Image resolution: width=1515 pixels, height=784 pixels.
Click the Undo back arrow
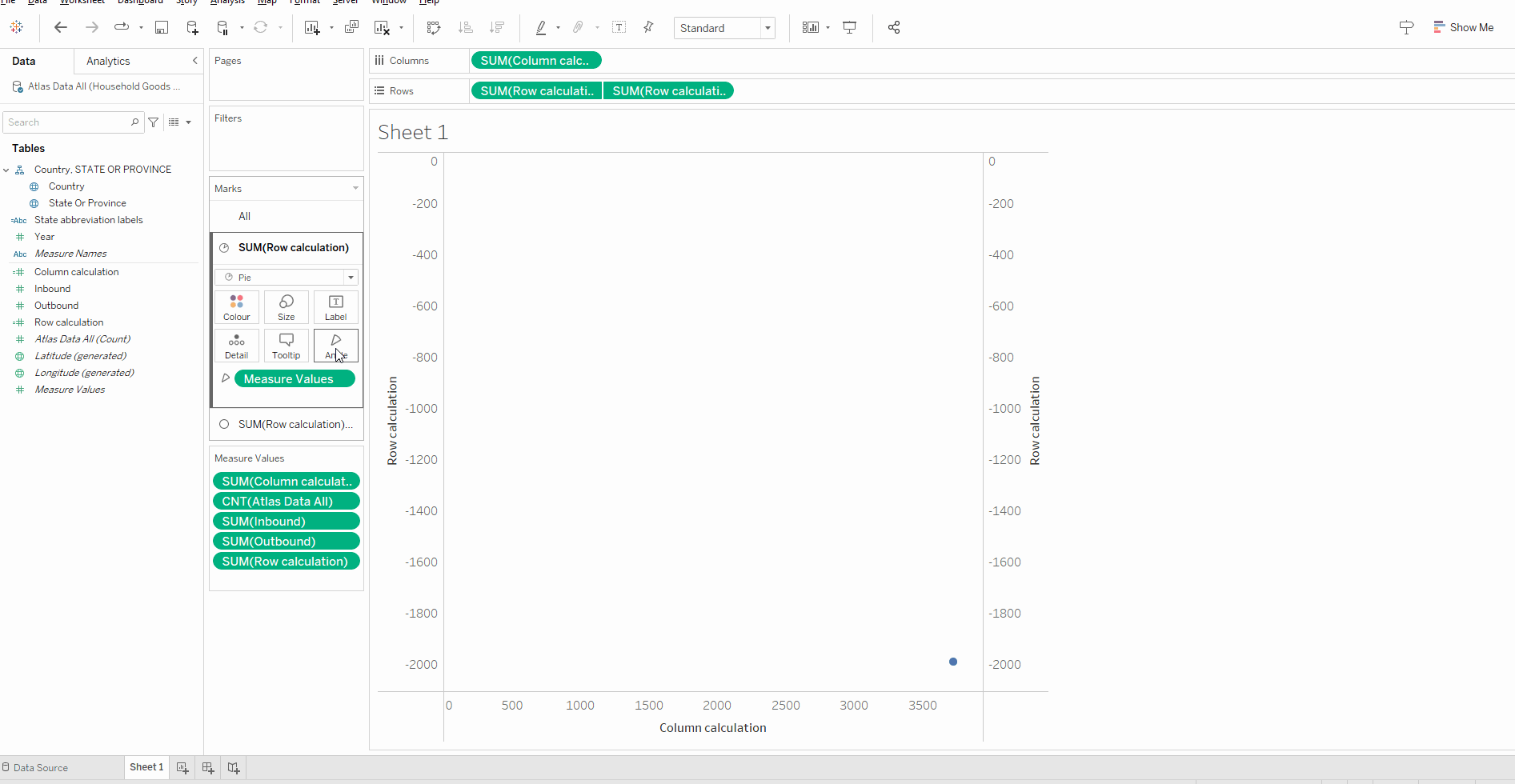[x=61, y=27]
